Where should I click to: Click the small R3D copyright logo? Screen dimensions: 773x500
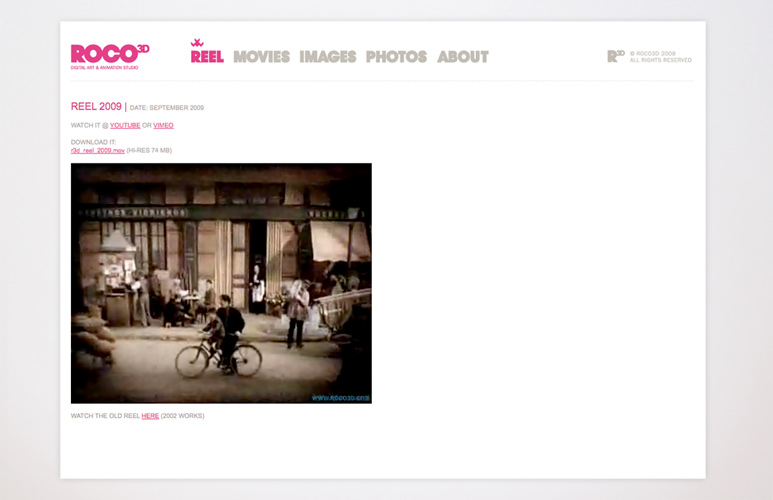coord(616,56)
